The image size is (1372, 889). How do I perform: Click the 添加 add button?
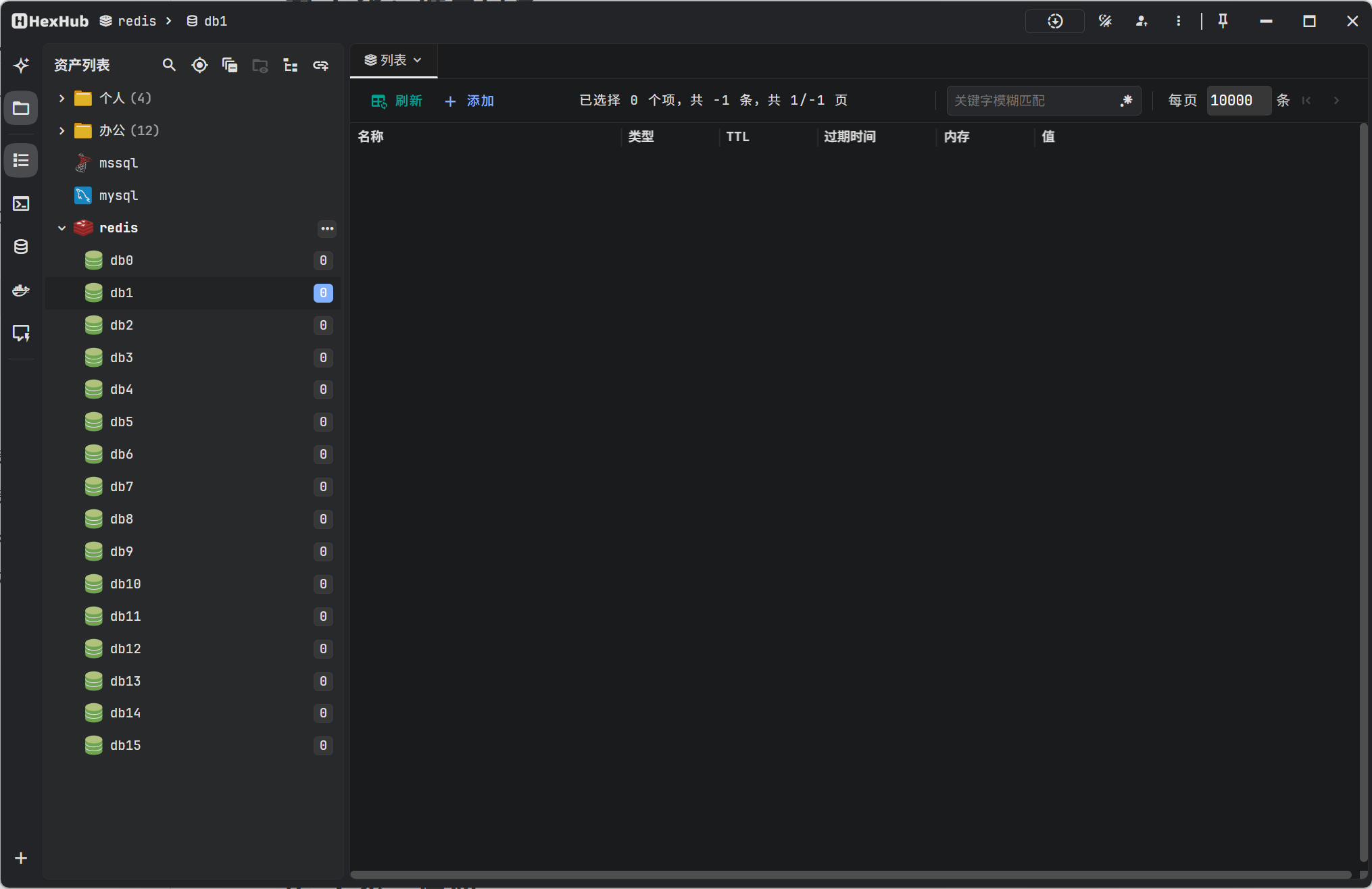pyautogui.click(x=469, y=101)
